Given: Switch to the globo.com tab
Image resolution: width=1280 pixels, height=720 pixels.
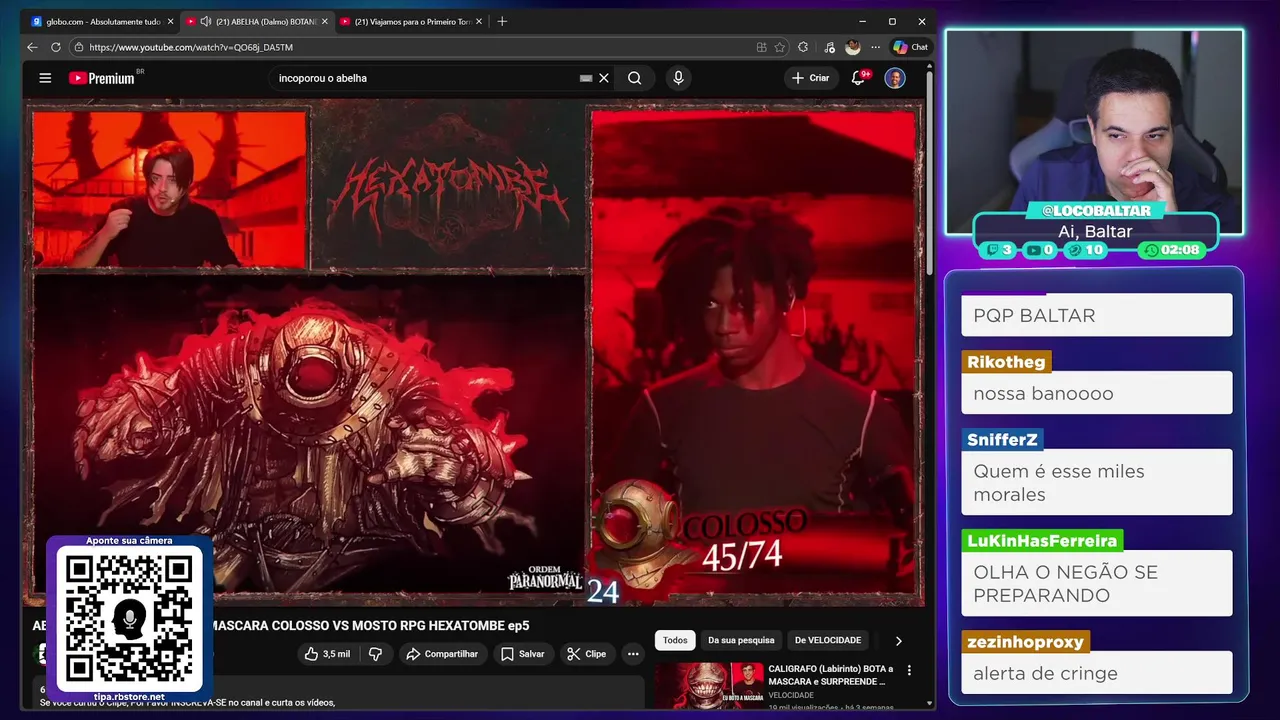Looking at the screenshot, I should click(x=102, y=21).
